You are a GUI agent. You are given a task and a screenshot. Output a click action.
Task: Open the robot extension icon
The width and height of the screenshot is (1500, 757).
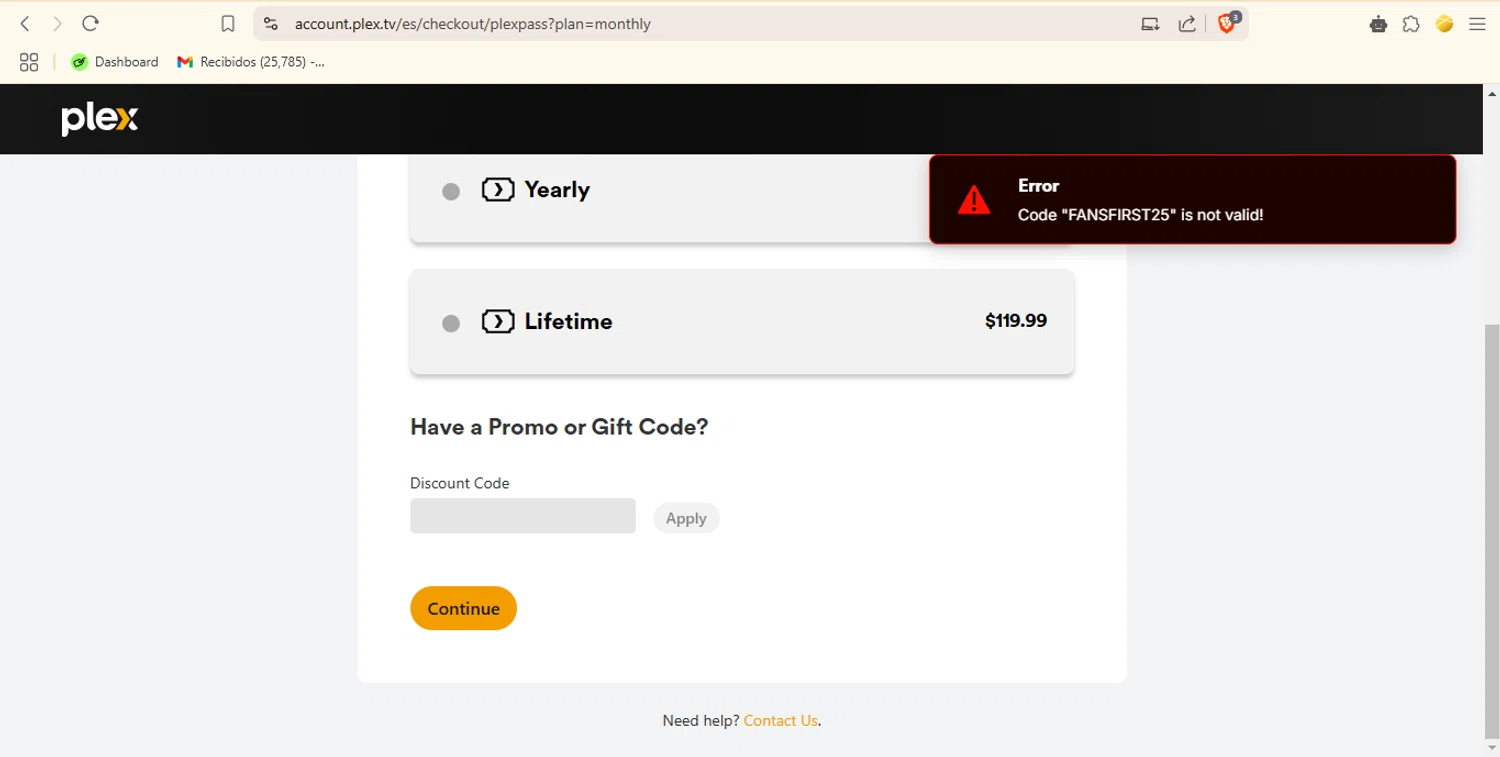pos(1378,24)
